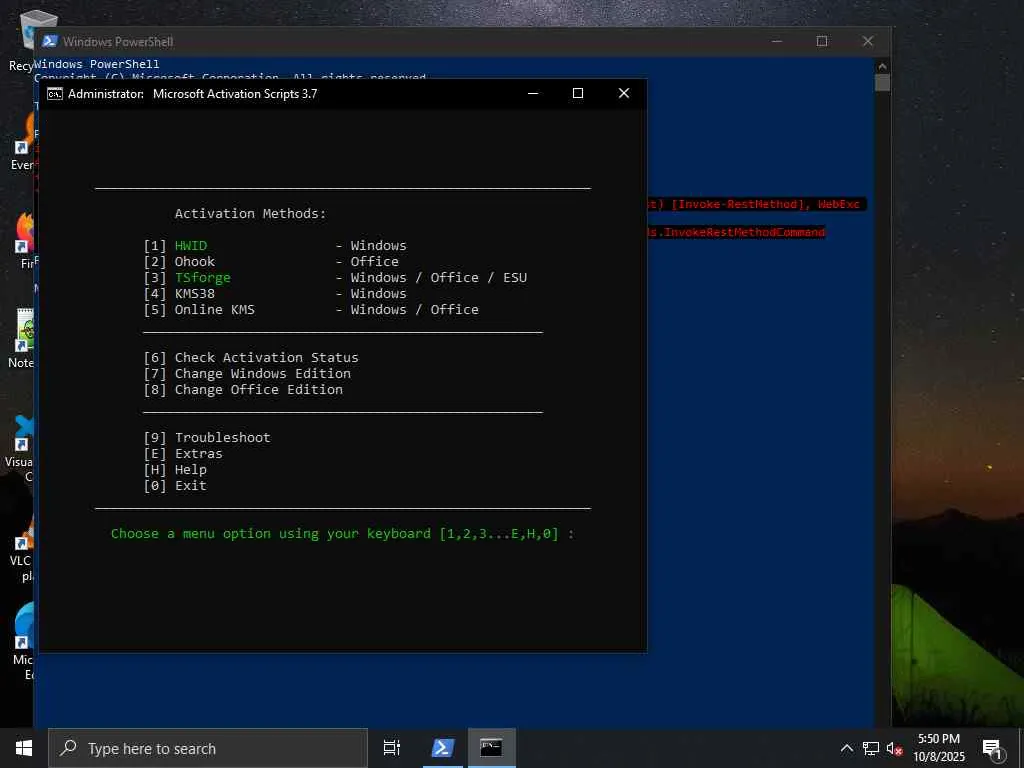Click the muted volume tray icon

894,748
